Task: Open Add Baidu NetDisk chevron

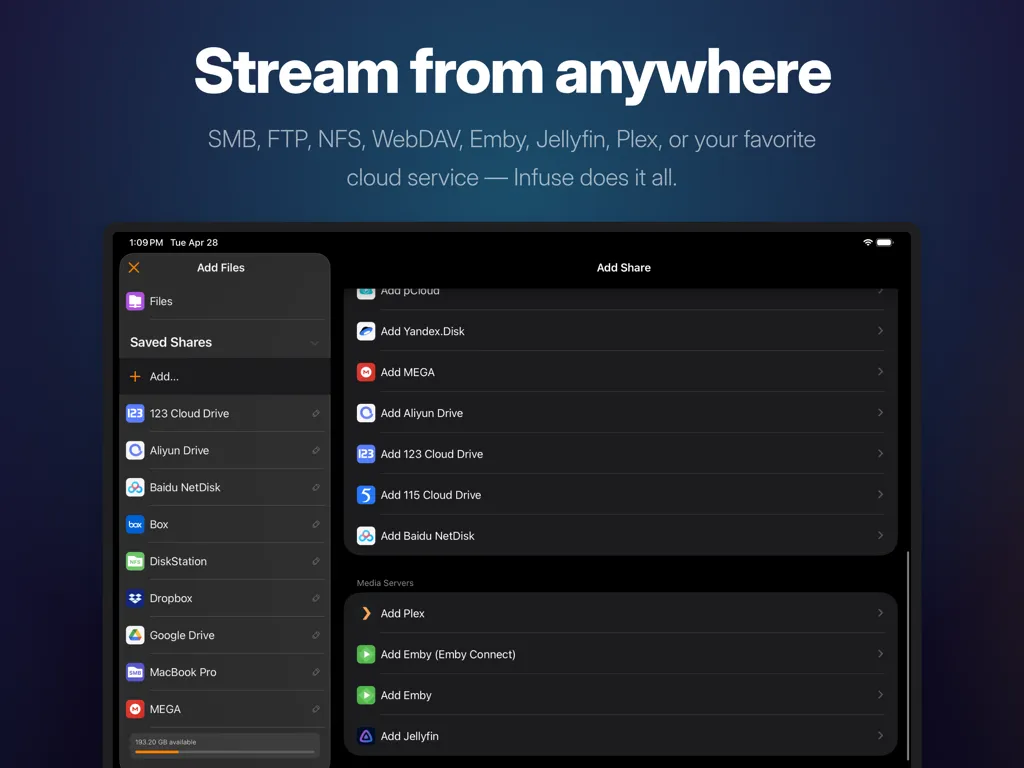Action: [x=880, y=536]
